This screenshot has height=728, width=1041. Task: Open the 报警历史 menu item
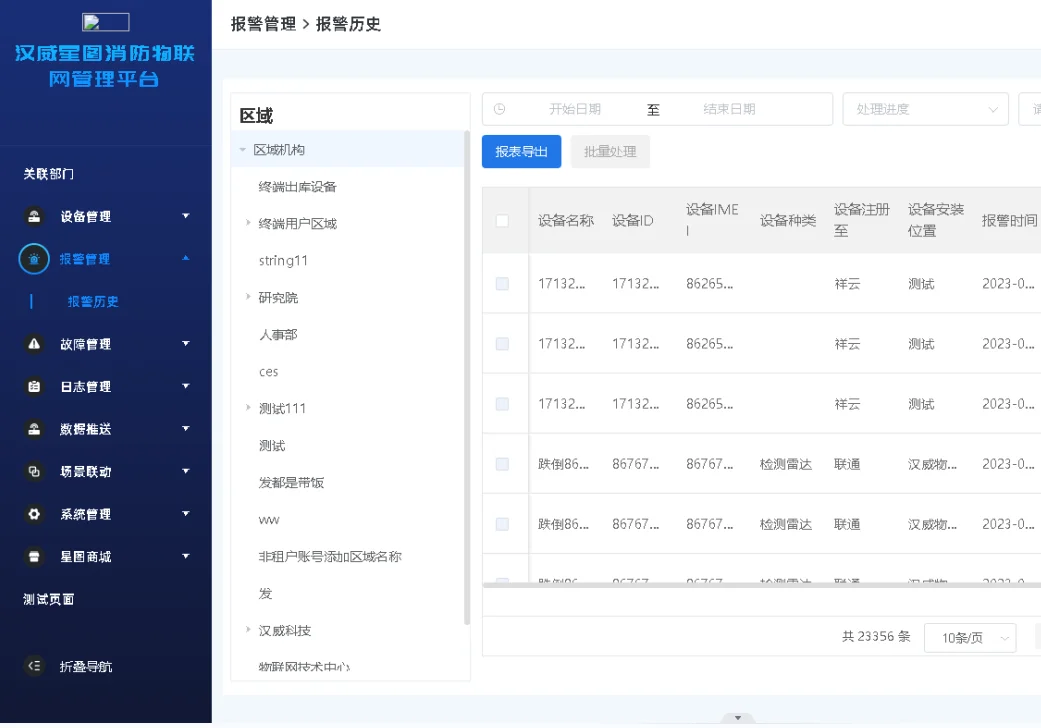[x=91, y=301]
